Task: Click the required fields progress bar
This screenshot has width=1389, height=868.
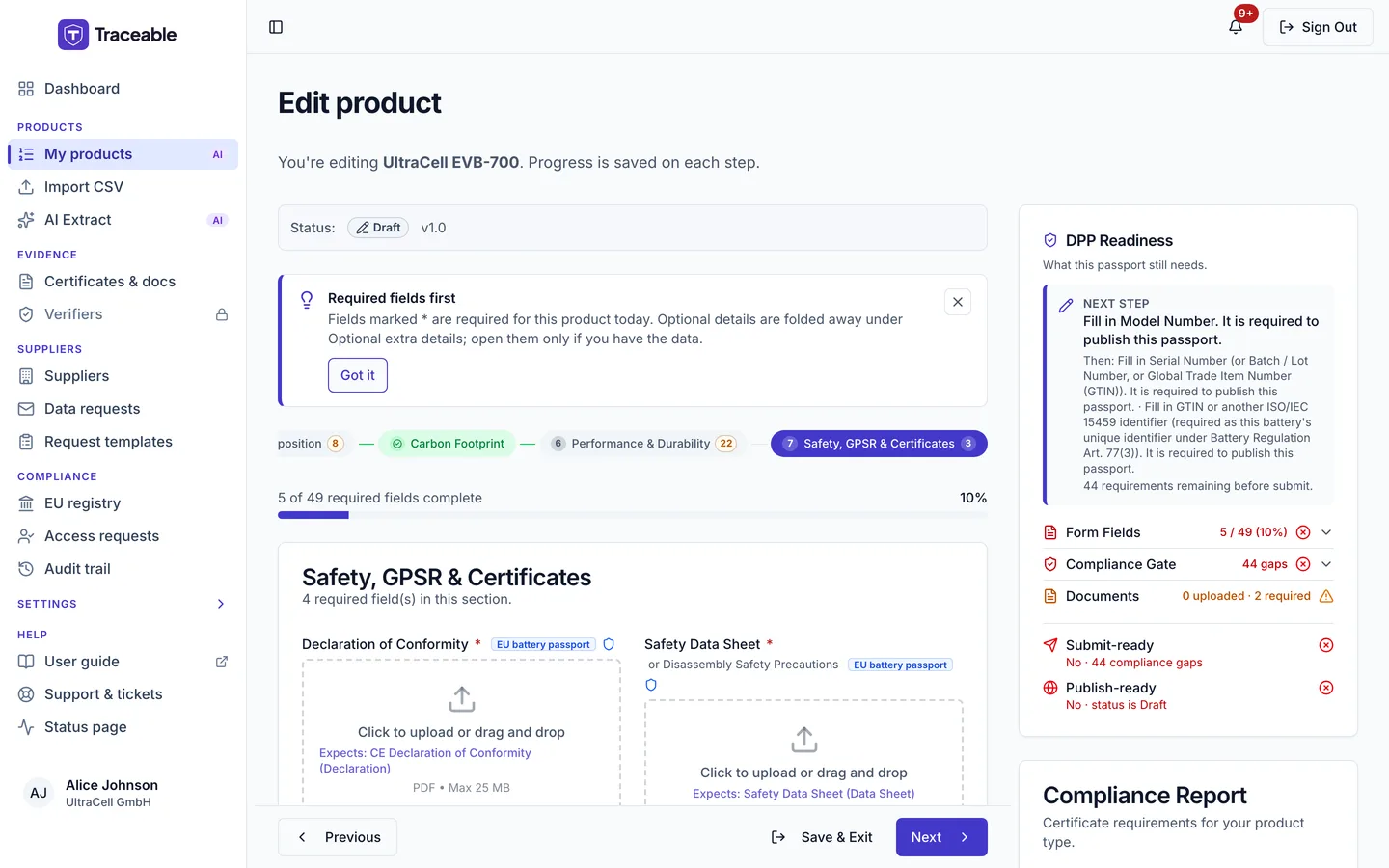Action: pos(633,515)
